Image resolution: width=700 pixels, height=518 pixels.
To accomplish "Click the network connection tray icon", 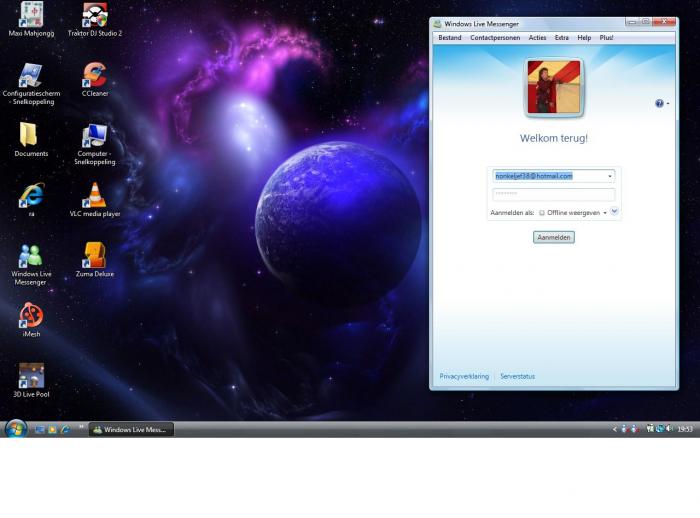I will pyautogui.click(x=650, y=429).
